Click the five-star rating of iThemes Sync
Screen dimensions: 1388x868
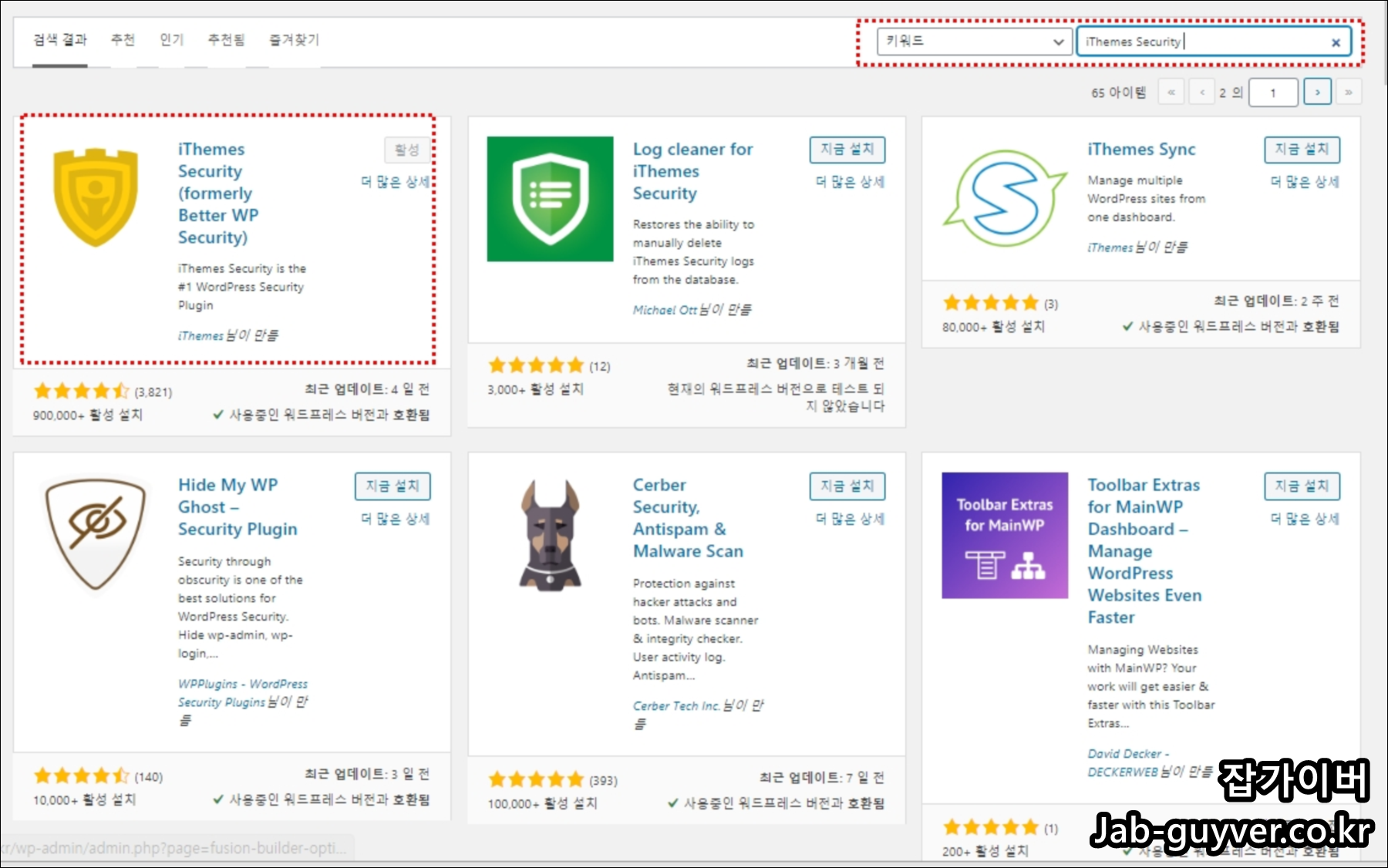pyautogui.click(x=990, y=301)
